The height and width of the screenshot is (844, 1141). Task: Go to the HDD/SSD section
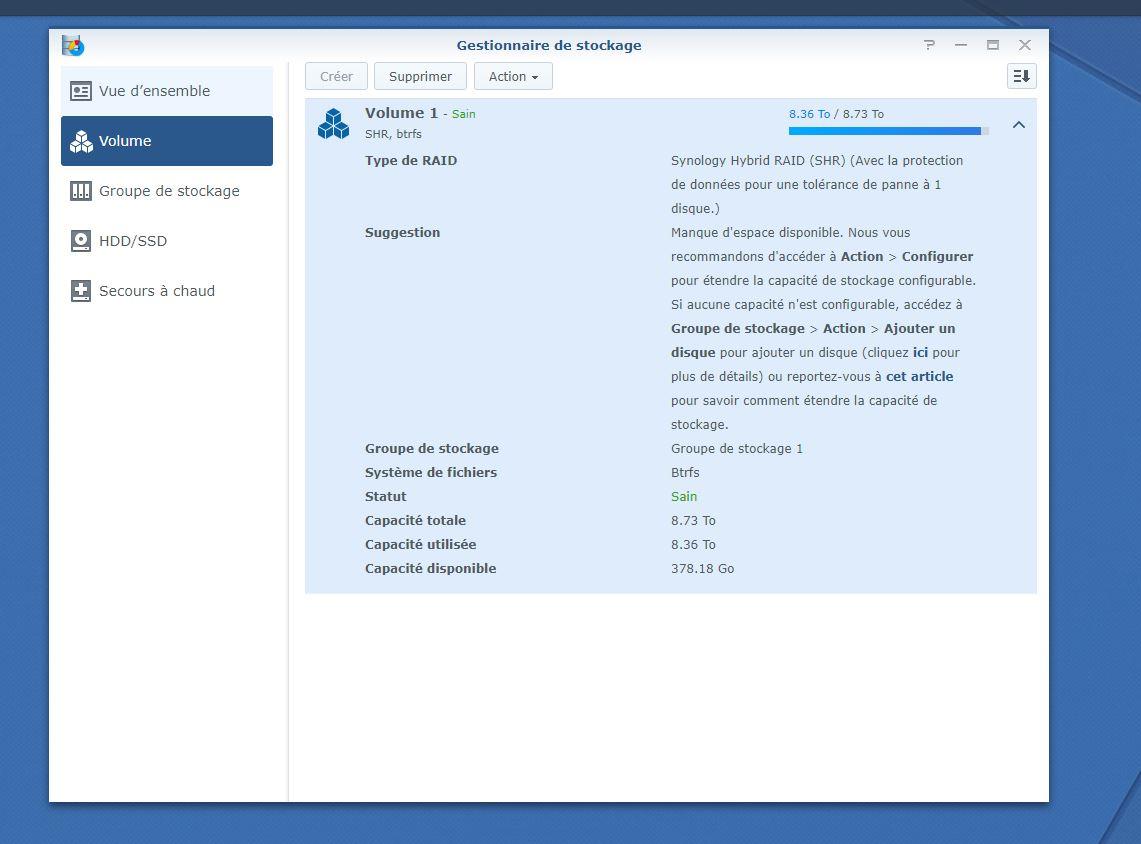pyautogui.click(x=132, y=241)
